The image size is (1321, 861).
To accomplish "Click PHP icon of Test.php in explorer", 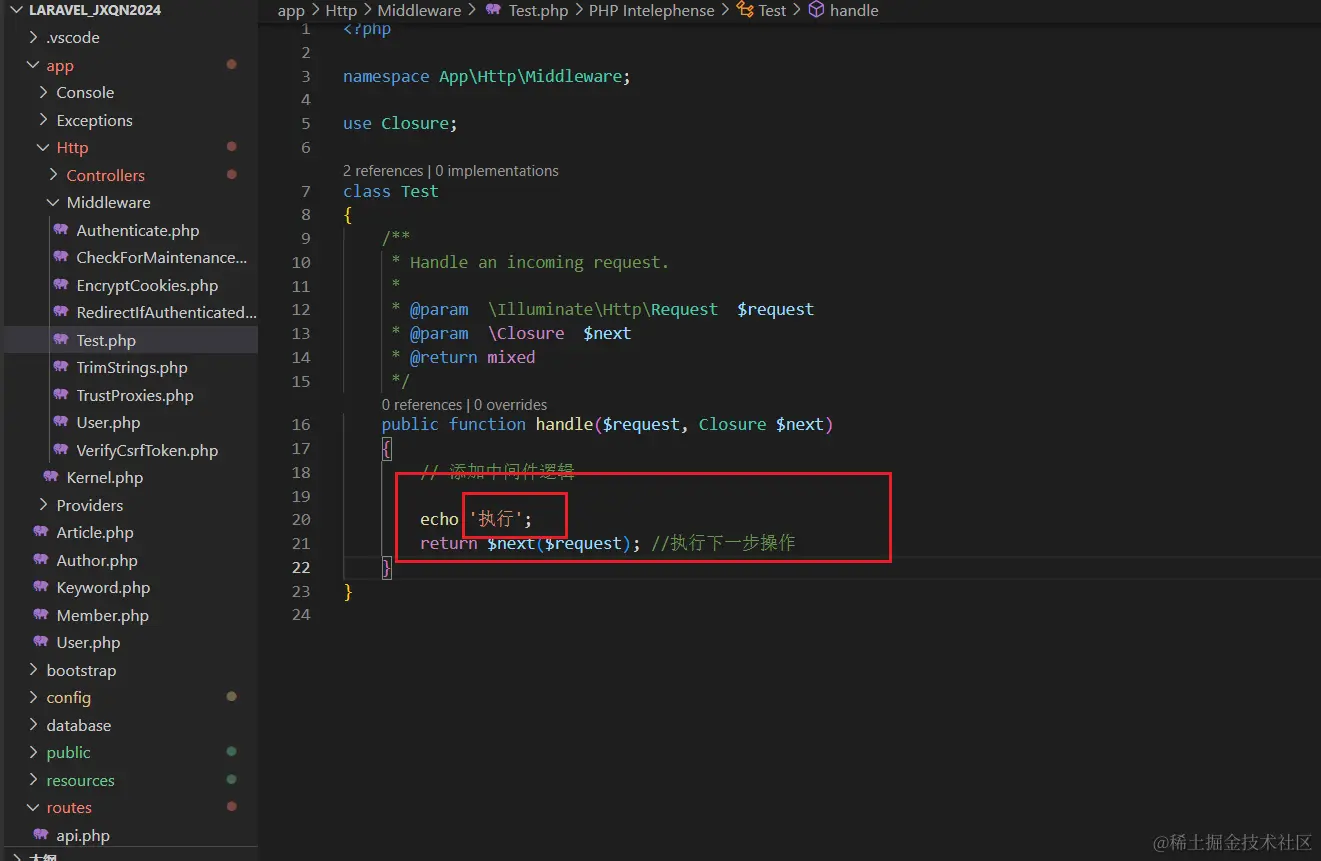I will [x=61, y=340].
